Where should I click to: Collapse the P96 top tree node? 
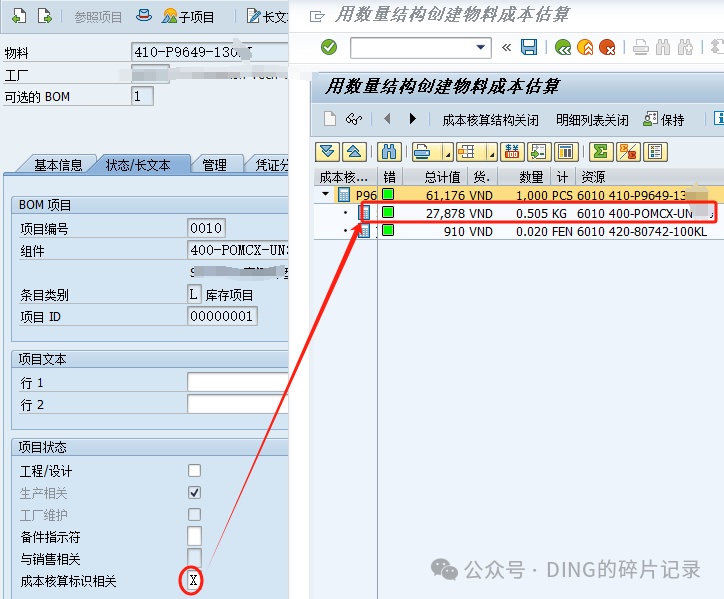pyautogui.click(x=326, y=194)
